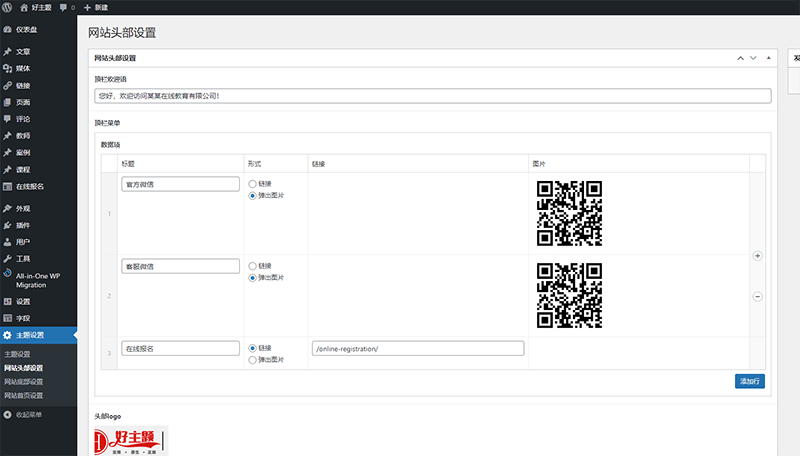Click the 添加行 add row button
Viewport: 800px width, 456px height.
pos(749,381)
